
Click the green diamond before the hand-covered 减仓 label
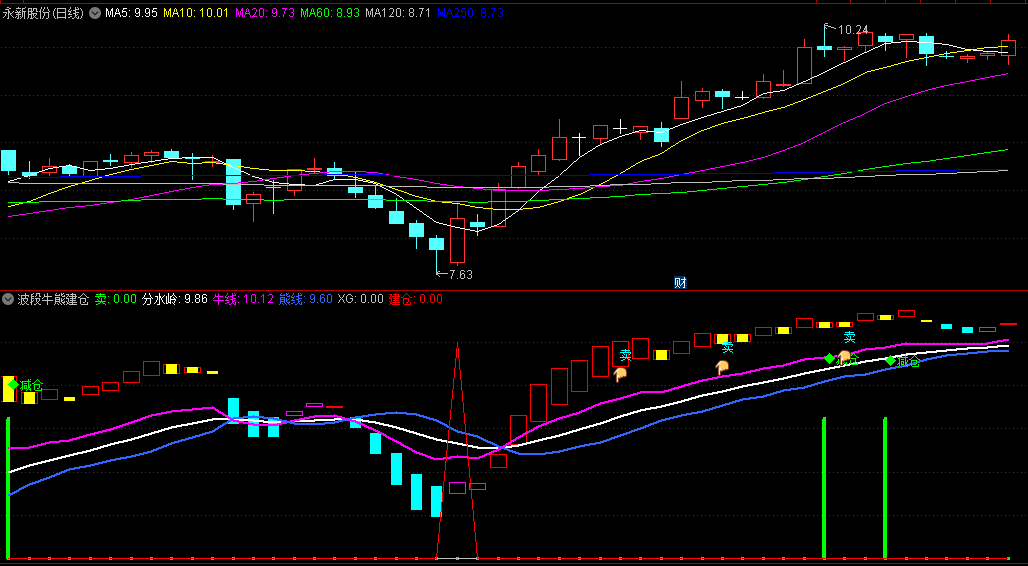829,358
